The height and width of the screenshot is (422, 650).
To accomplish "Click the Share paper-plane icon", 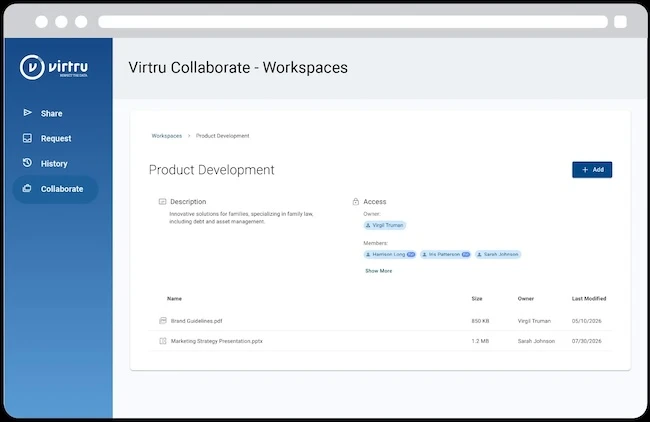I will click(27, 113).
